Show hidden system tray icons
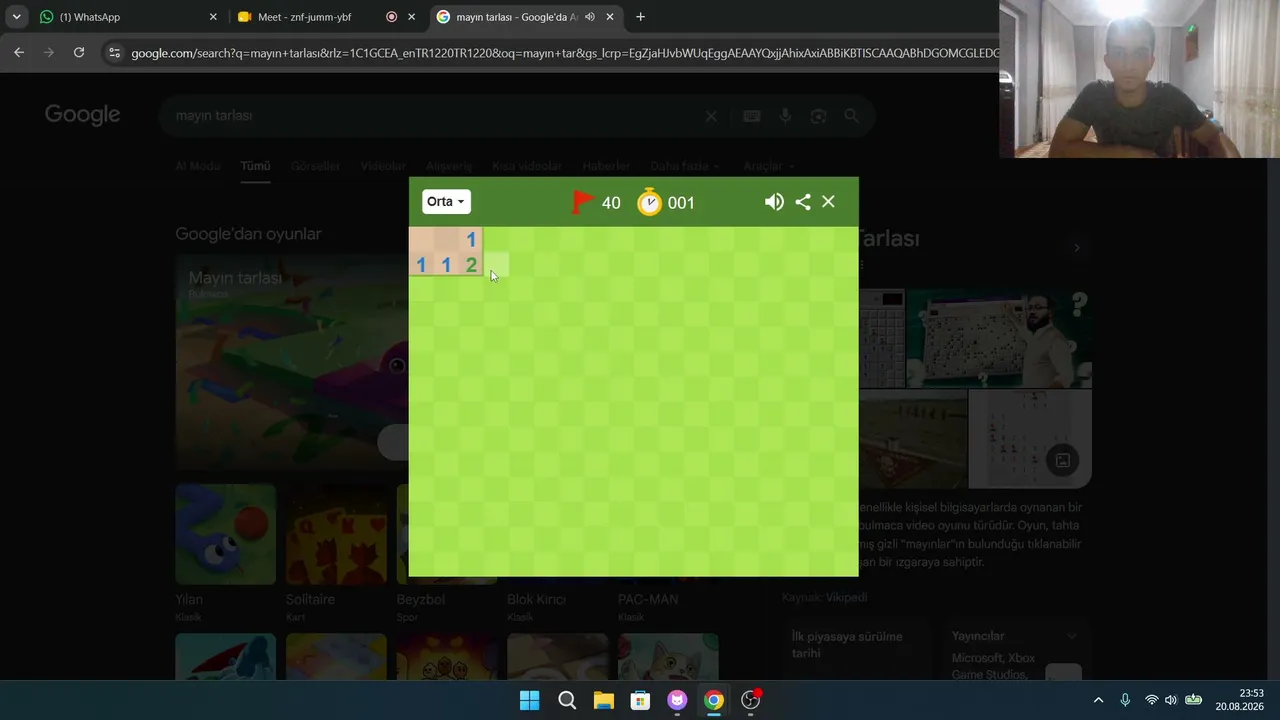 (1098, 700)
